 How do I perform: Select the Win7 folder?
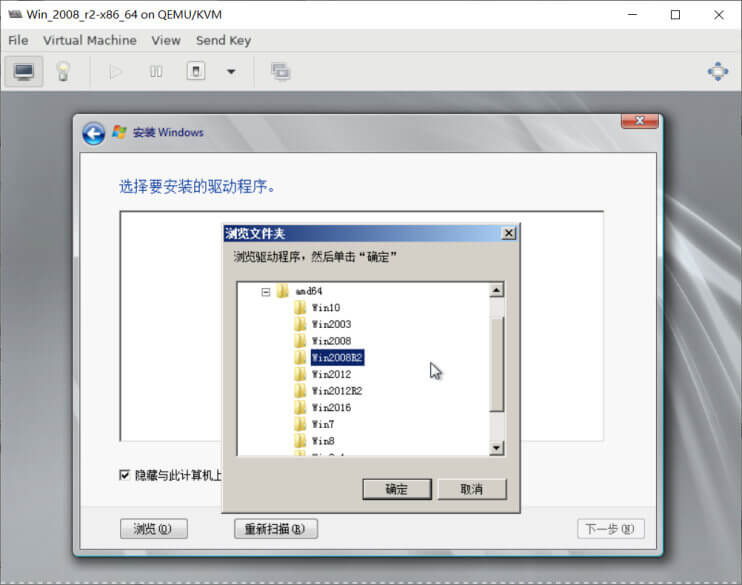(x=323, y=424)
